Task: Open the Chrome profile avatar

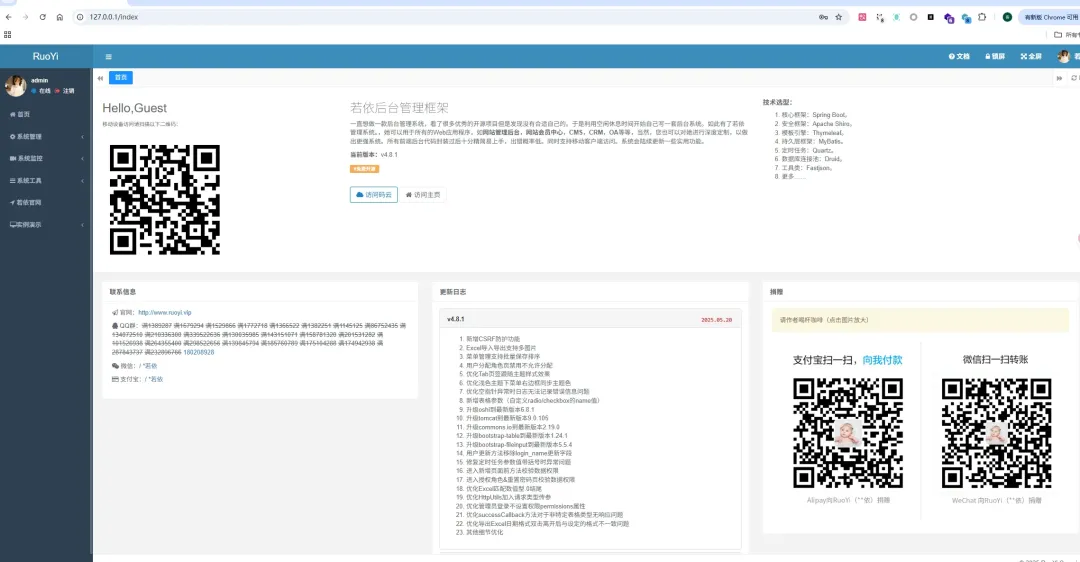Action: pyautogui.click(x=1007, y=17)
